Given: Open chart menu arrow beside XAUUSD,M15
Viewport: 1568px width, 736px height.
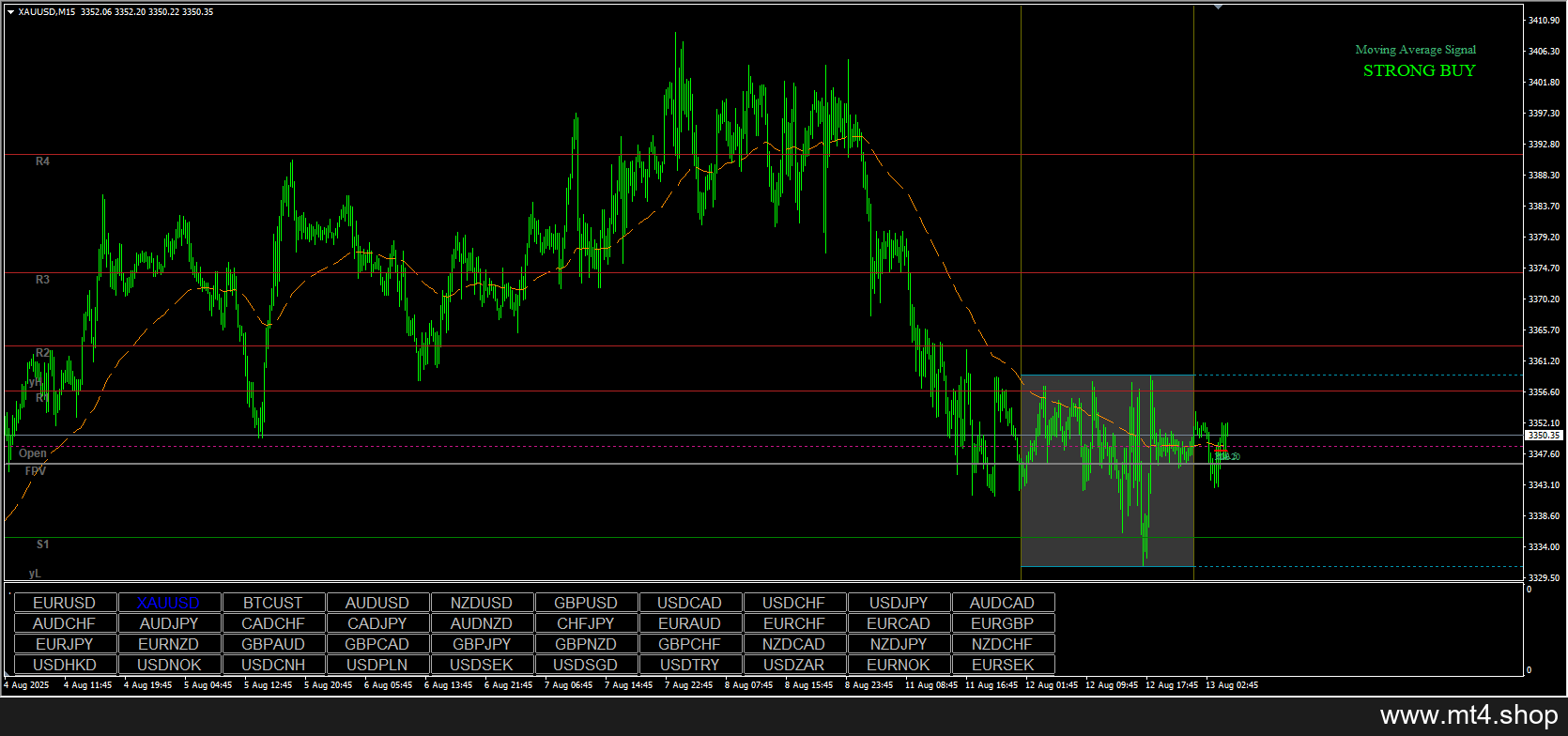Looking at the screenshot, I should 10,12.
